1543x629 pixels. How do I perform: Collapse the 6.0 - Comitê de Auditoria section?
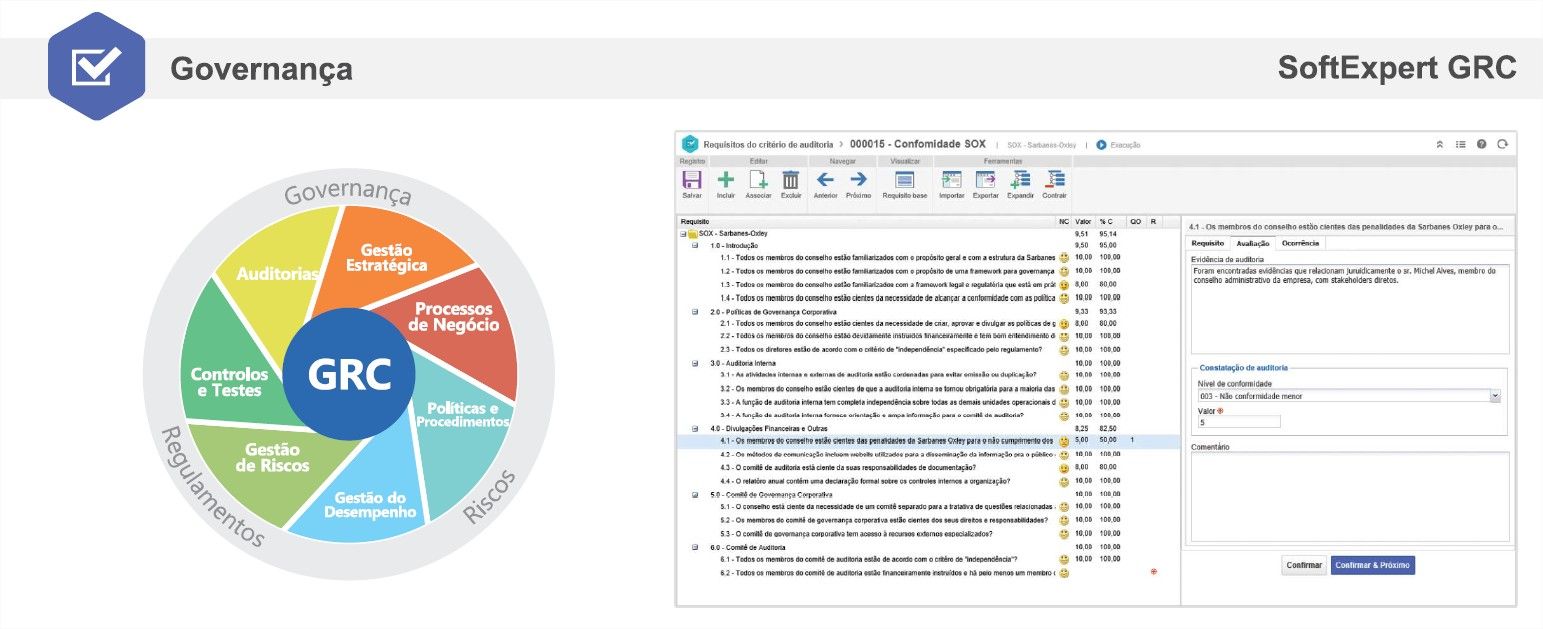tap(695, 547)
